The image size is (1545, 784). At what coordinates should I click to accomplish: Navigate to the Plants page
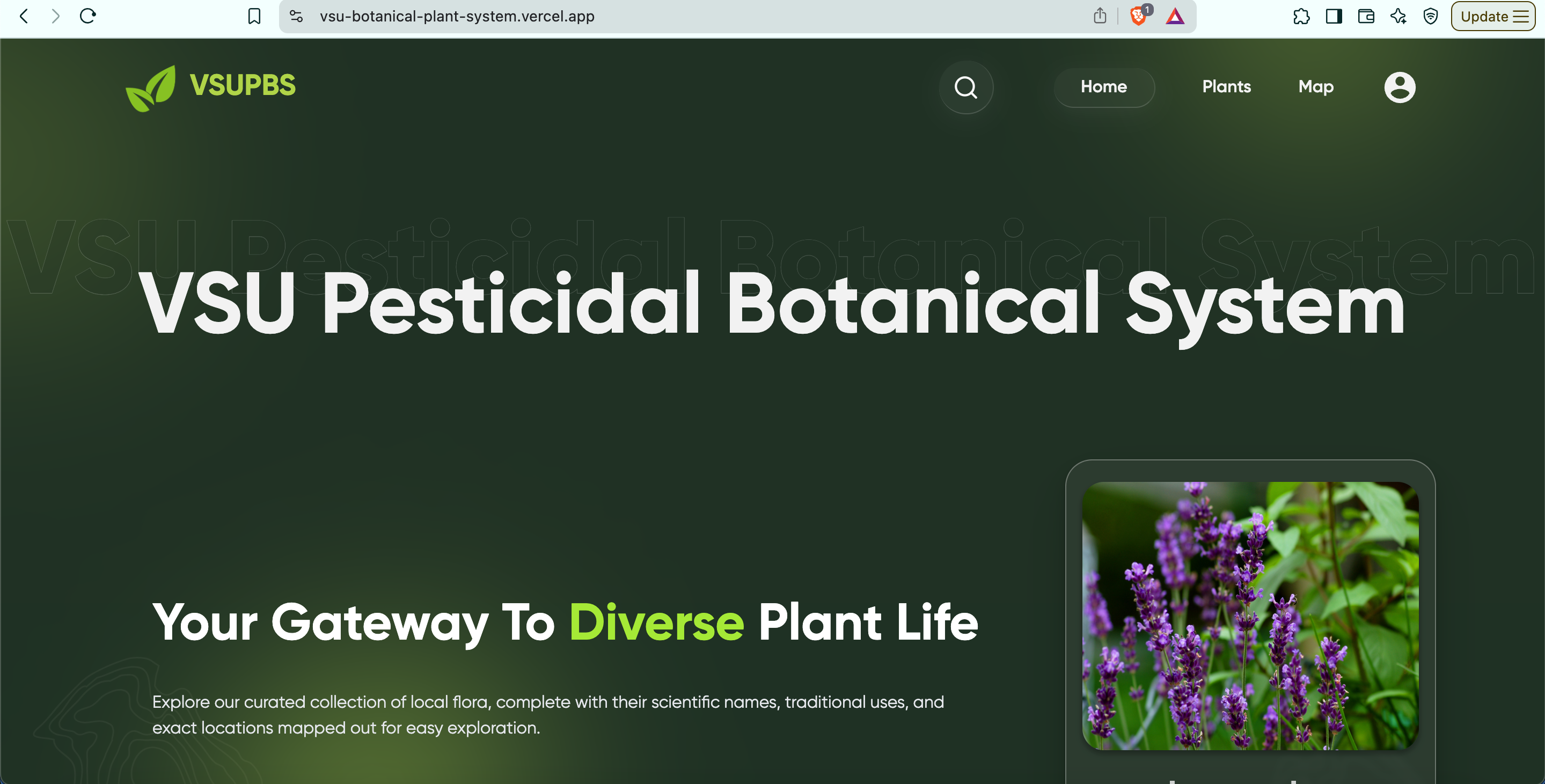point(1227,87)
